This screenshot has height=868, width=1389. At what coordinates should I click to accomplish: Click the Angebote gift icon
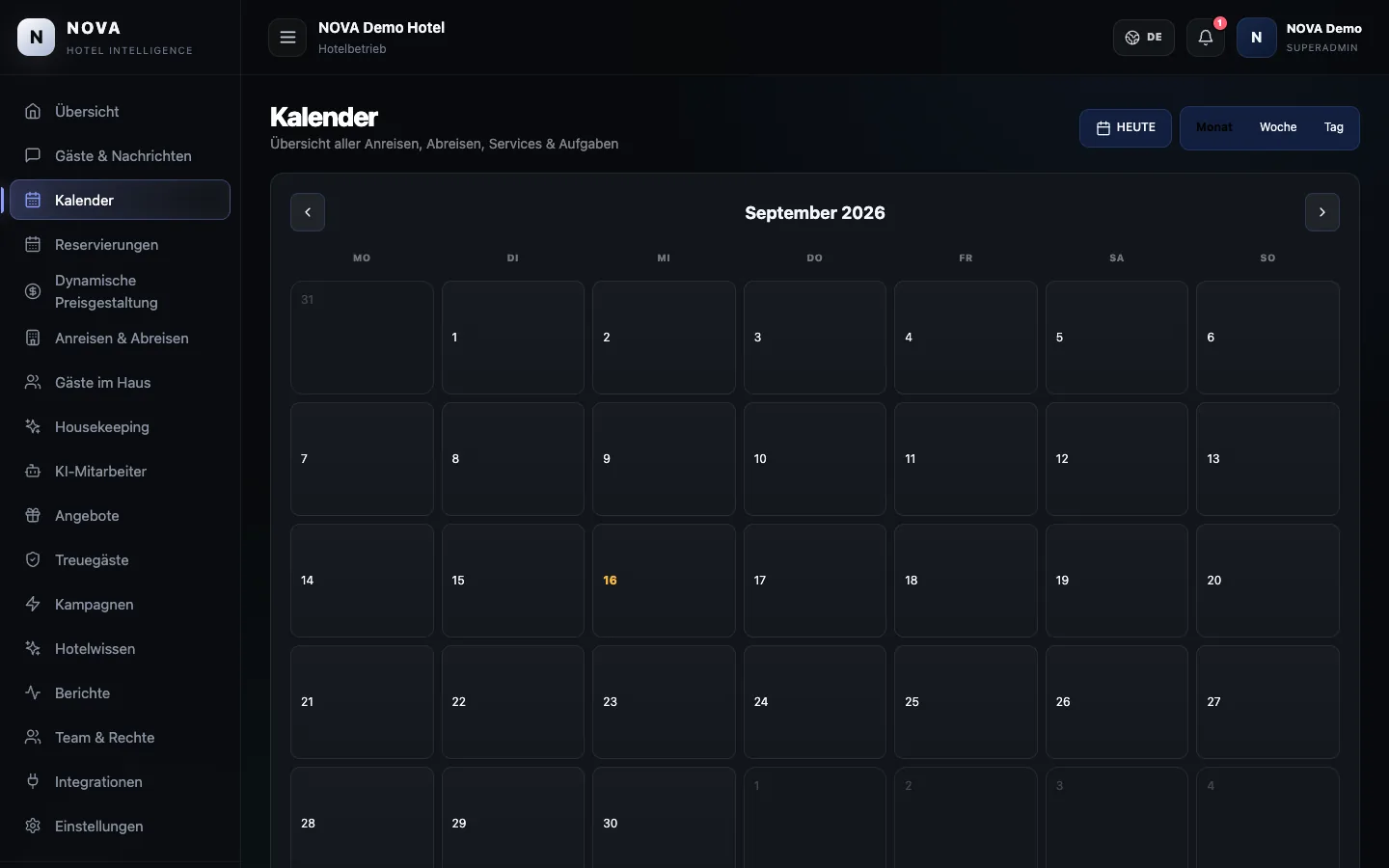point(33,515)
